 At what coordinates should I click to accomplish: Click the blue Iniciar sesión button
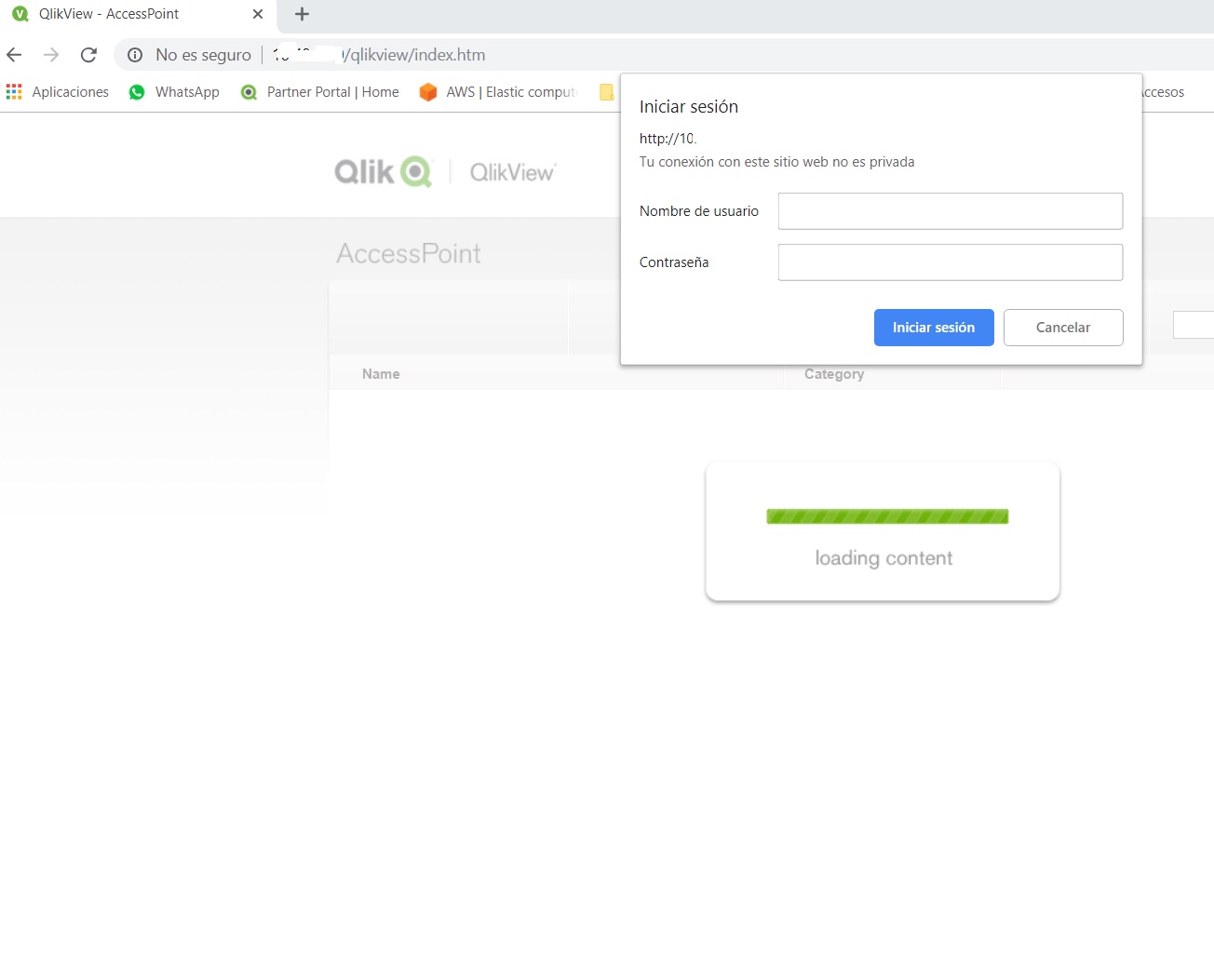934,328
